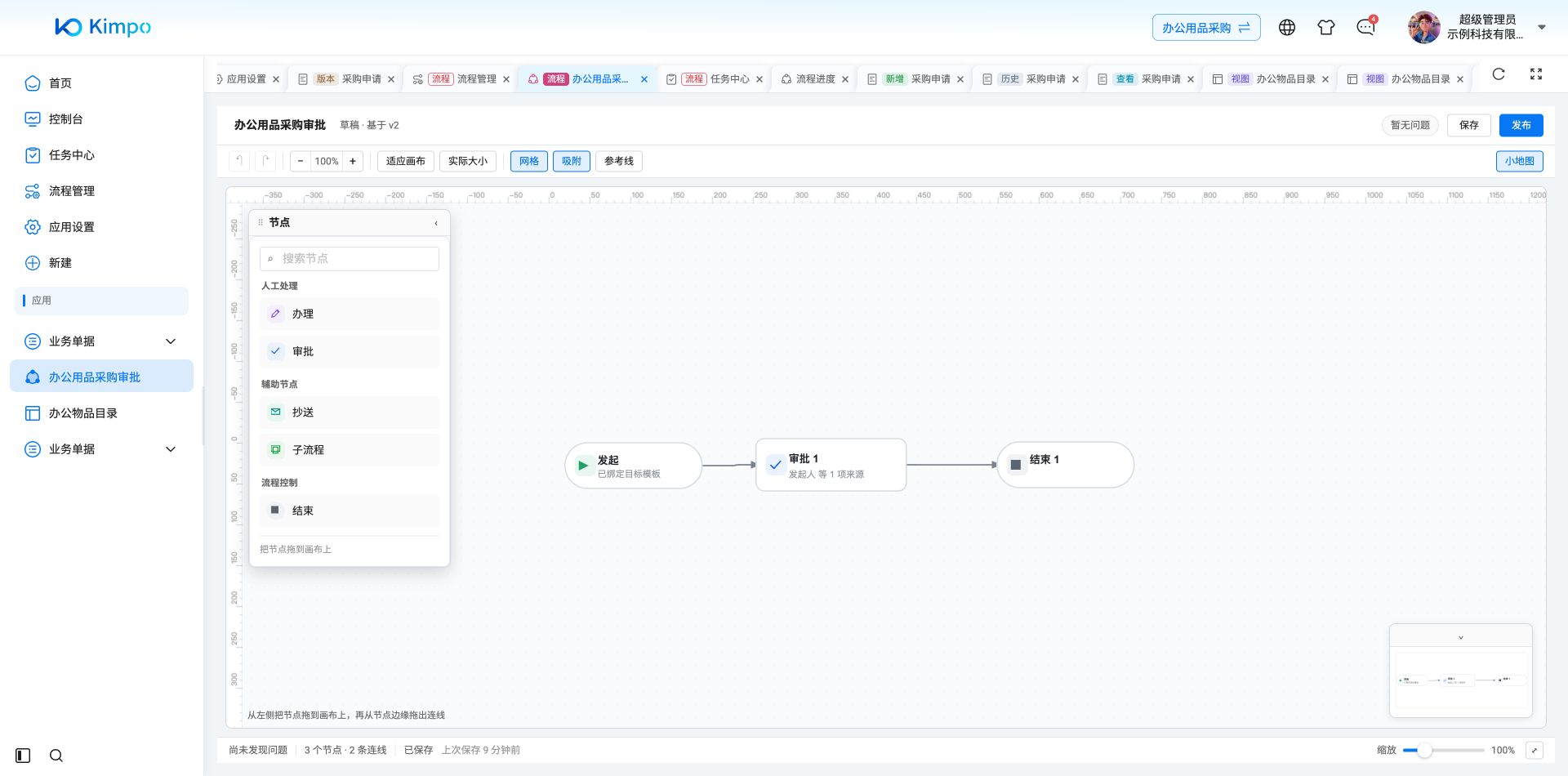The height and width of the screenshot is (776, 1568).
Task: Click the refresh icon beside the tabs
Action: tap(1499, 74)
